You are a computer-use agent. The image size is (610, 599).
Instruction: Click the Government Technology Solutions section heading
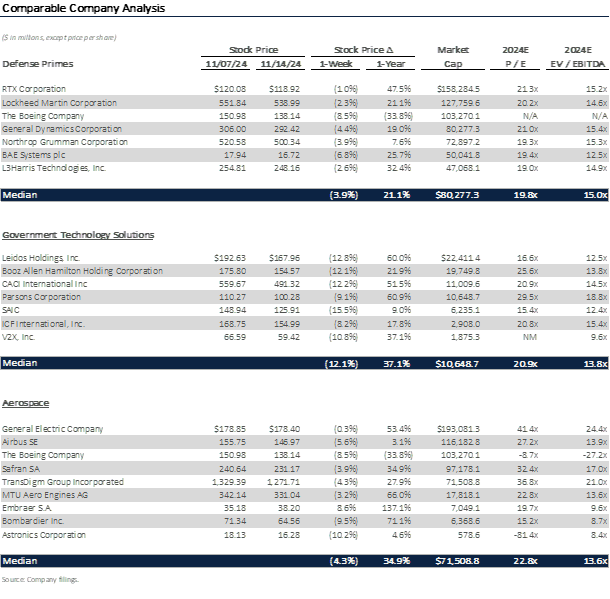78,235
